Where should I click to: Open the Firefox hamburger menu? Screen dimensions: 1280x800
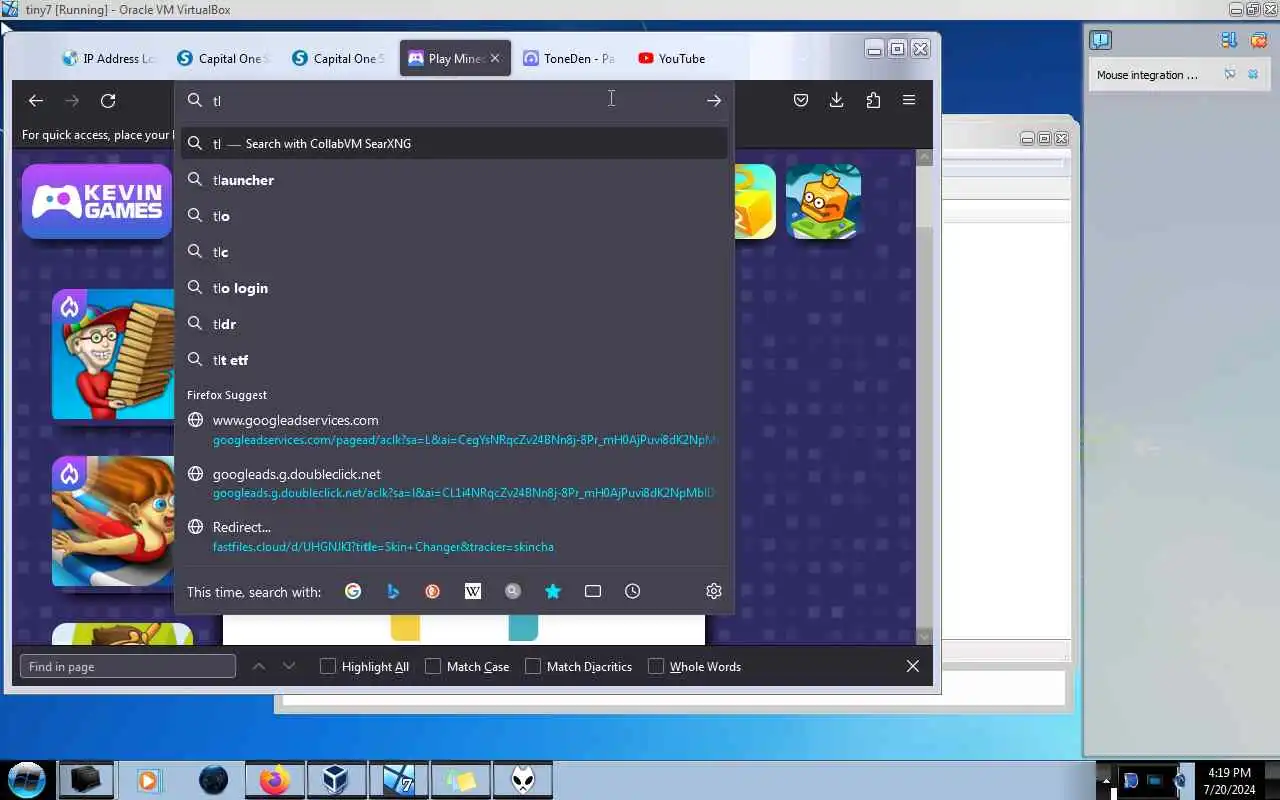click(x=909, y=100)
